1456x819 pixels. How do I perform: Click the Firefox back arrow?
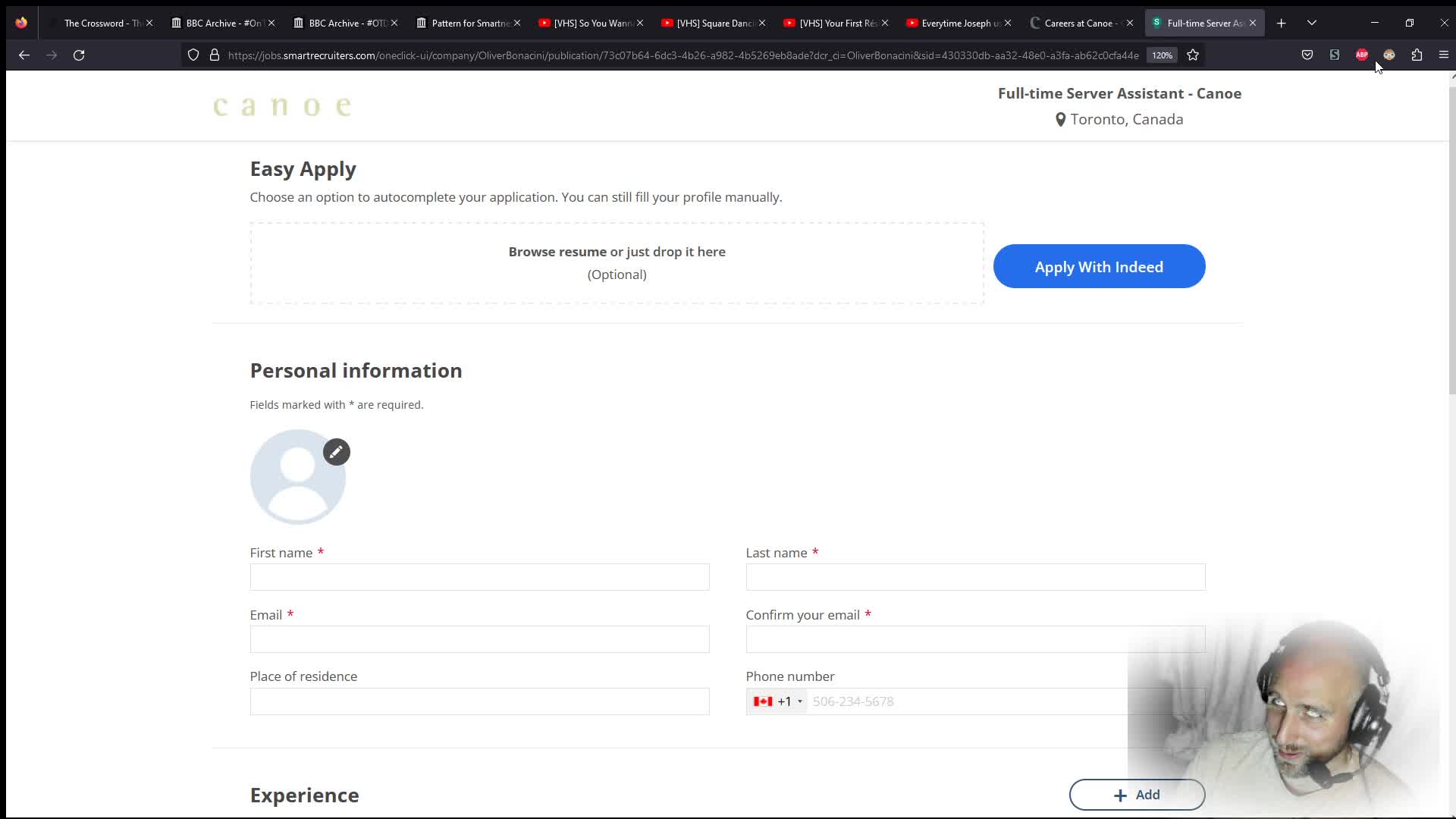[x=24, y=55]
